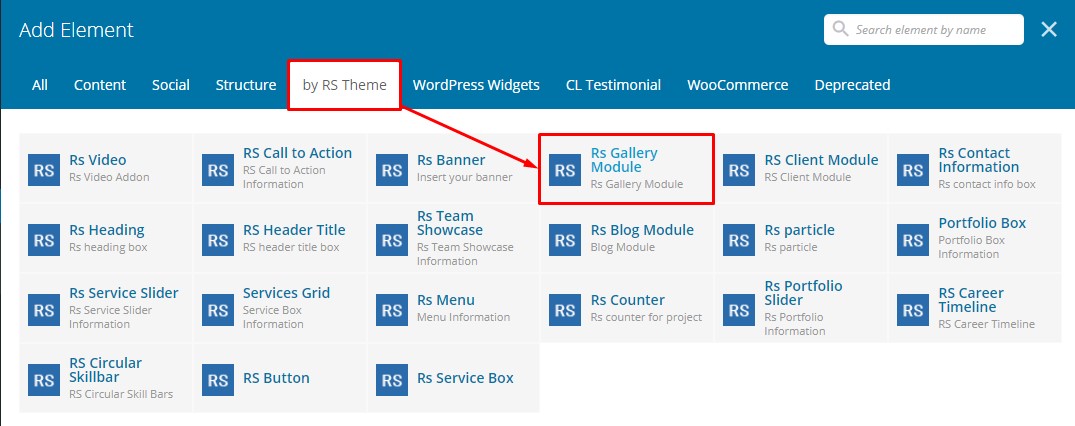The image size is (1075, 426).
Task: Select the CL Testimonial tab
Action: tap(613, 85)
